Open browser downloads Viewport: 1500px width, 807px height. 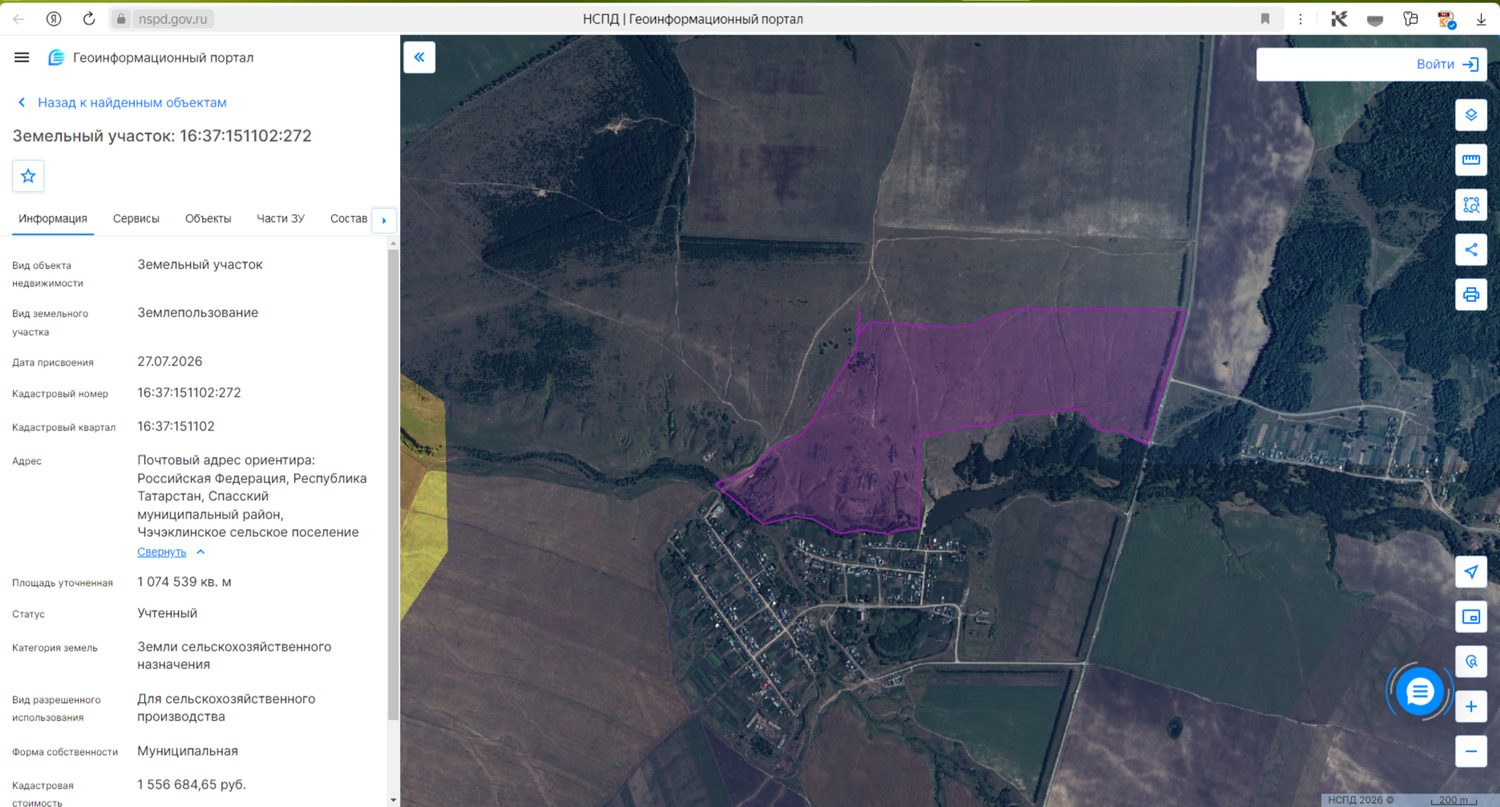(1481, 19)
